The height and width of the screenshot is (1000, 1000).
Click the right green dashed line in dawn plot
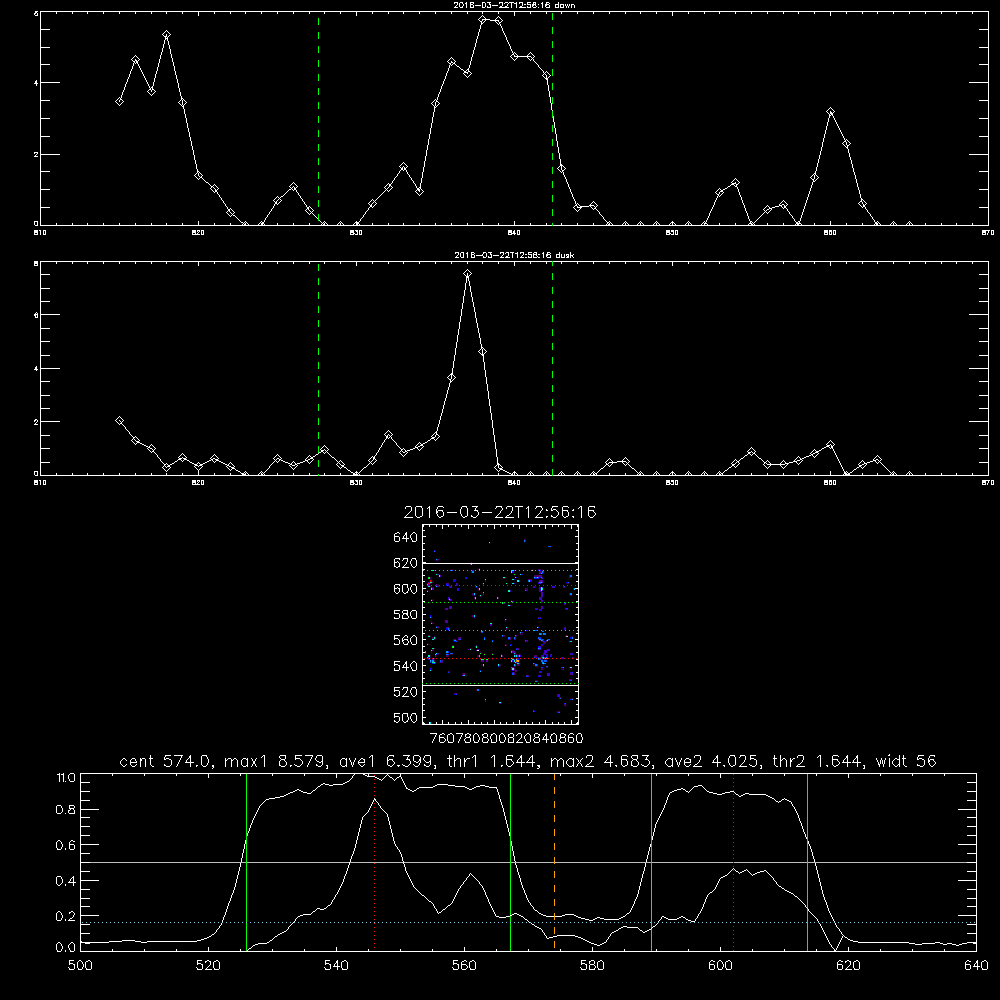click(x=552, y=119)
